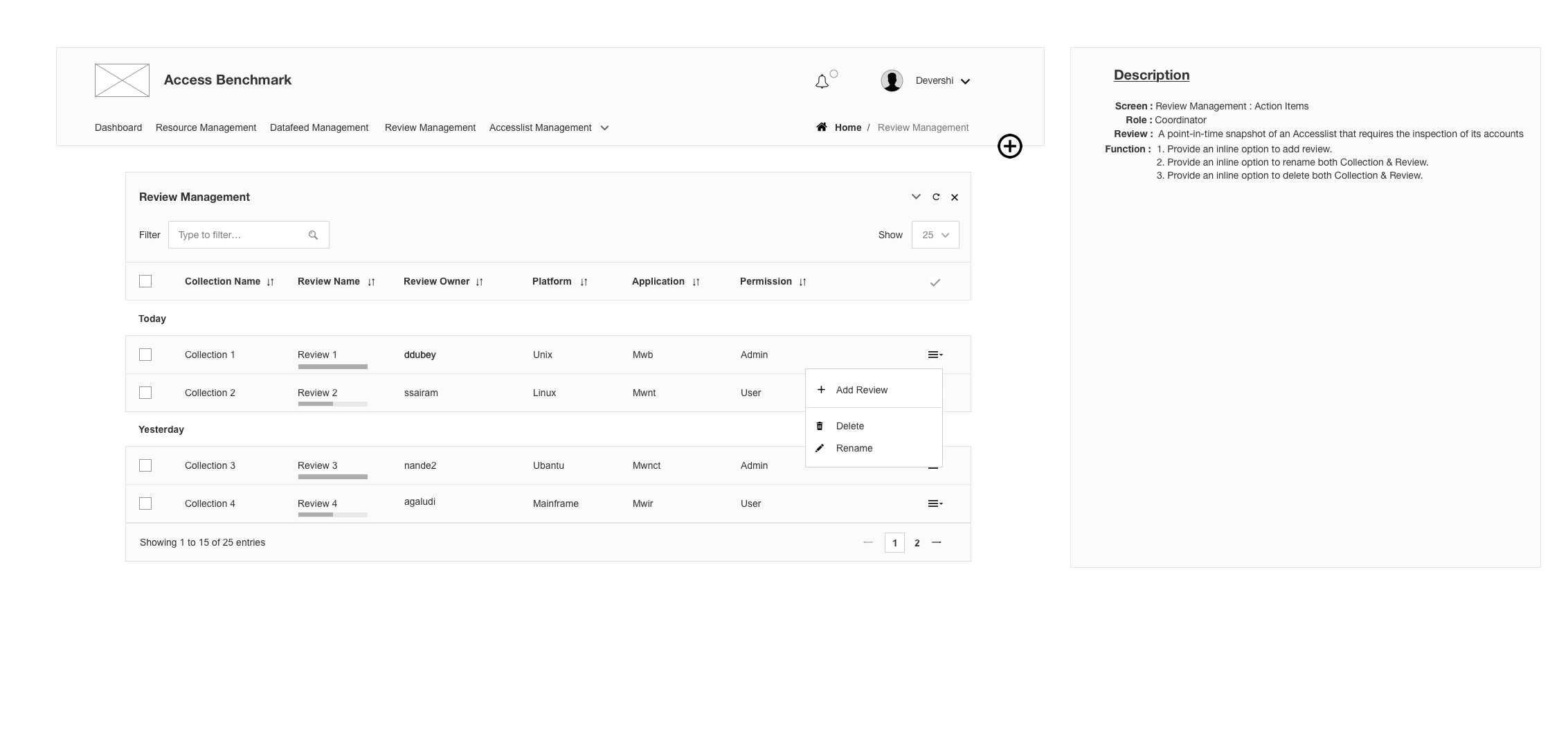Go to page 2 of entries

pos(917,543)
